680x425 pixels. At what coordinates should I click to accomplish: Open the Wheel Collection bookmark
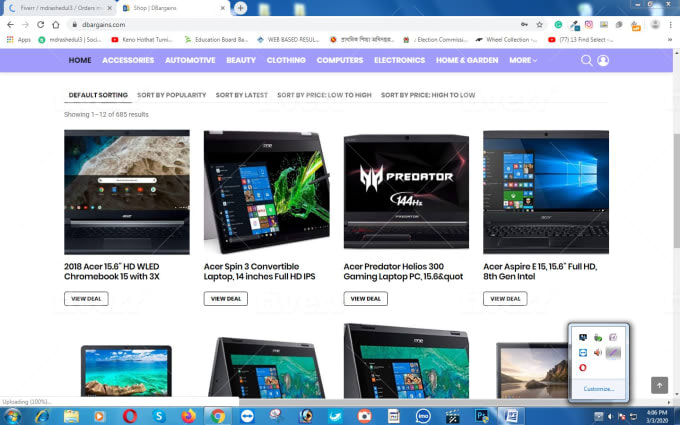coord(506,39)
